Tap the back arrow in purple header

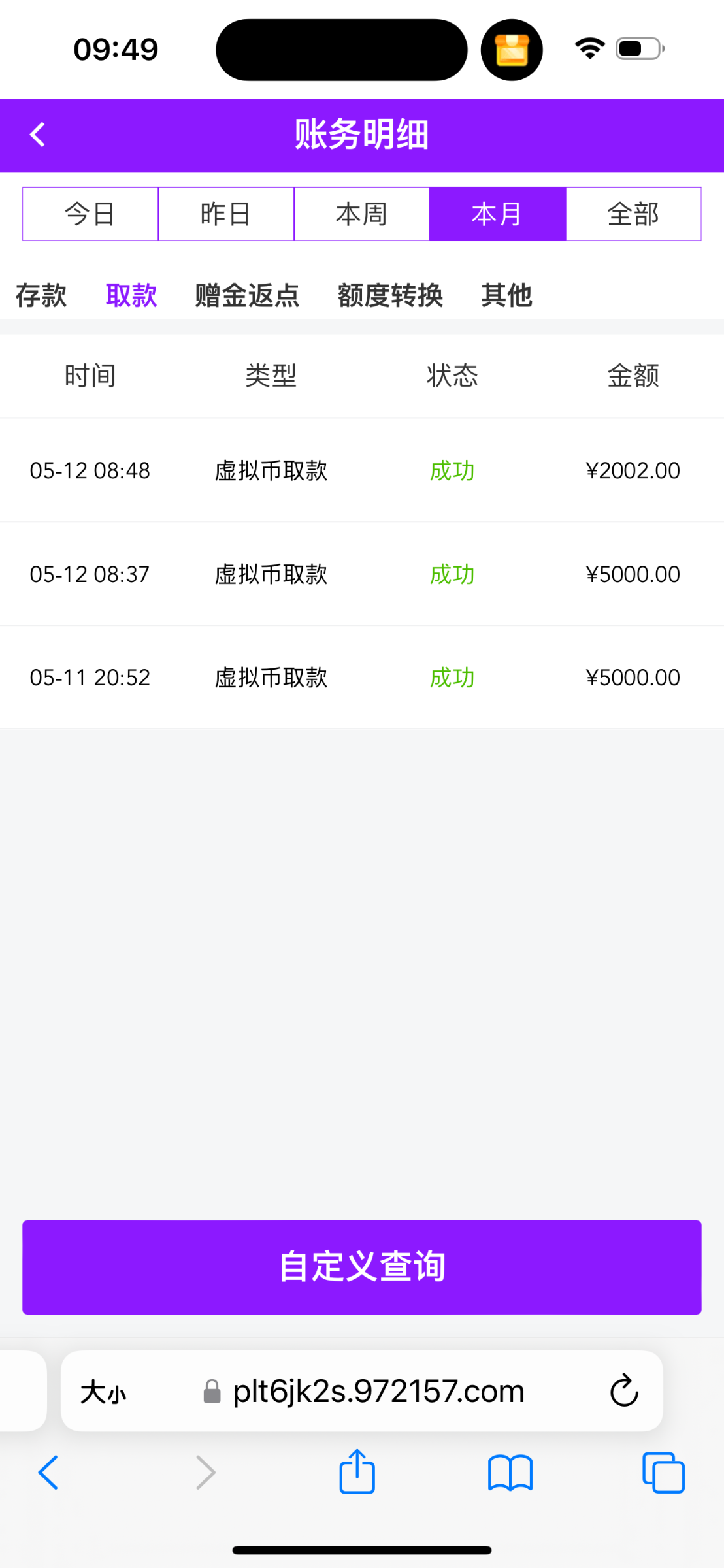tap(38, 135)
